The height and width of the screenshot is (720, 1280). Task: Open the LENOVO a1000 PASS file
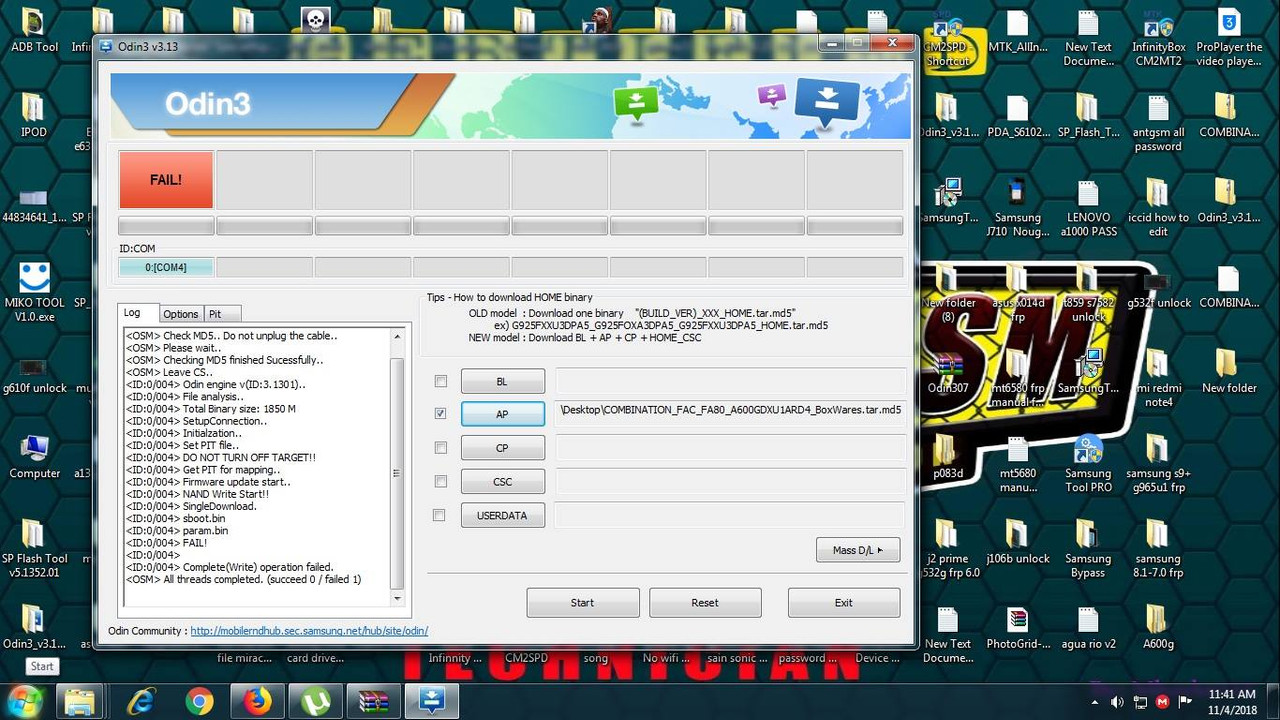click(1088, 208)
